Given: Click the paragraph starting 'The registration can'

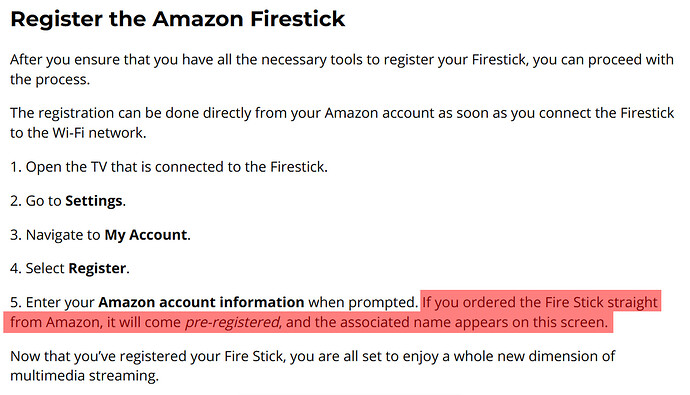Looking at the screenshot, I should click(x=342, y=123).
